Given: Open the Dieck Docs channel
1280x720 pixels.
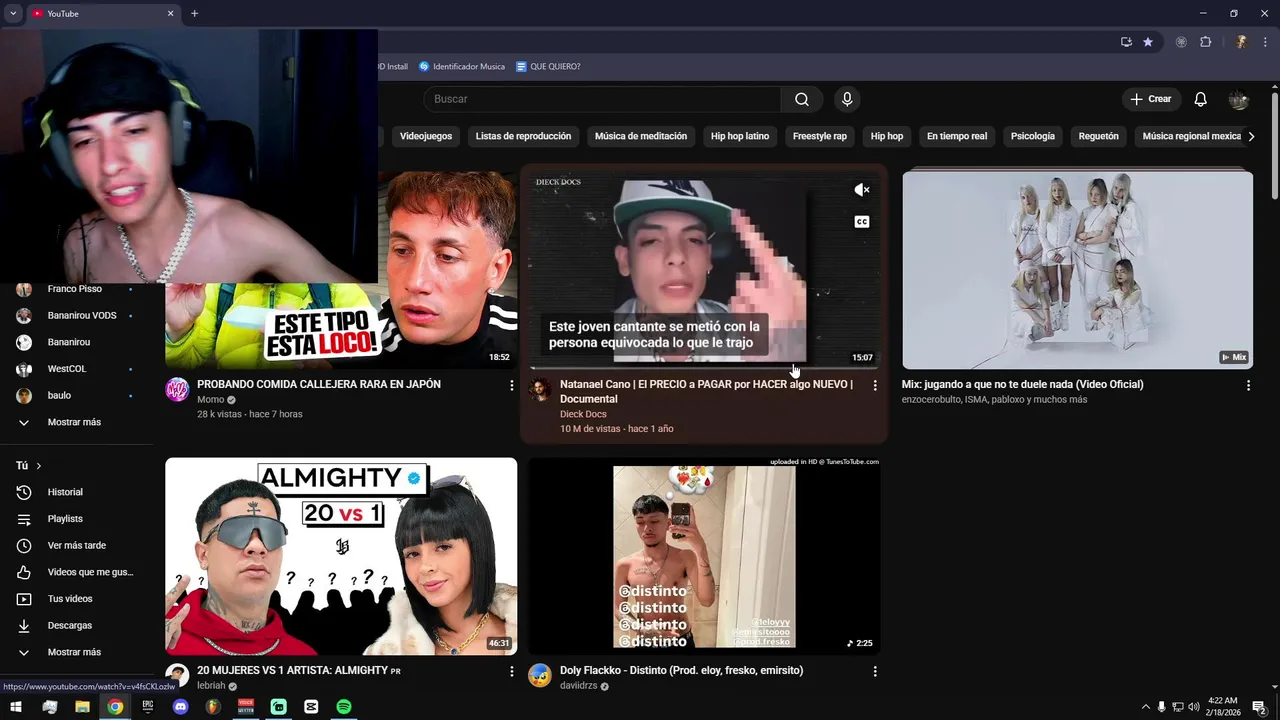Looking at the screenshot, I should pyautogui.click(x=583, y=414).
